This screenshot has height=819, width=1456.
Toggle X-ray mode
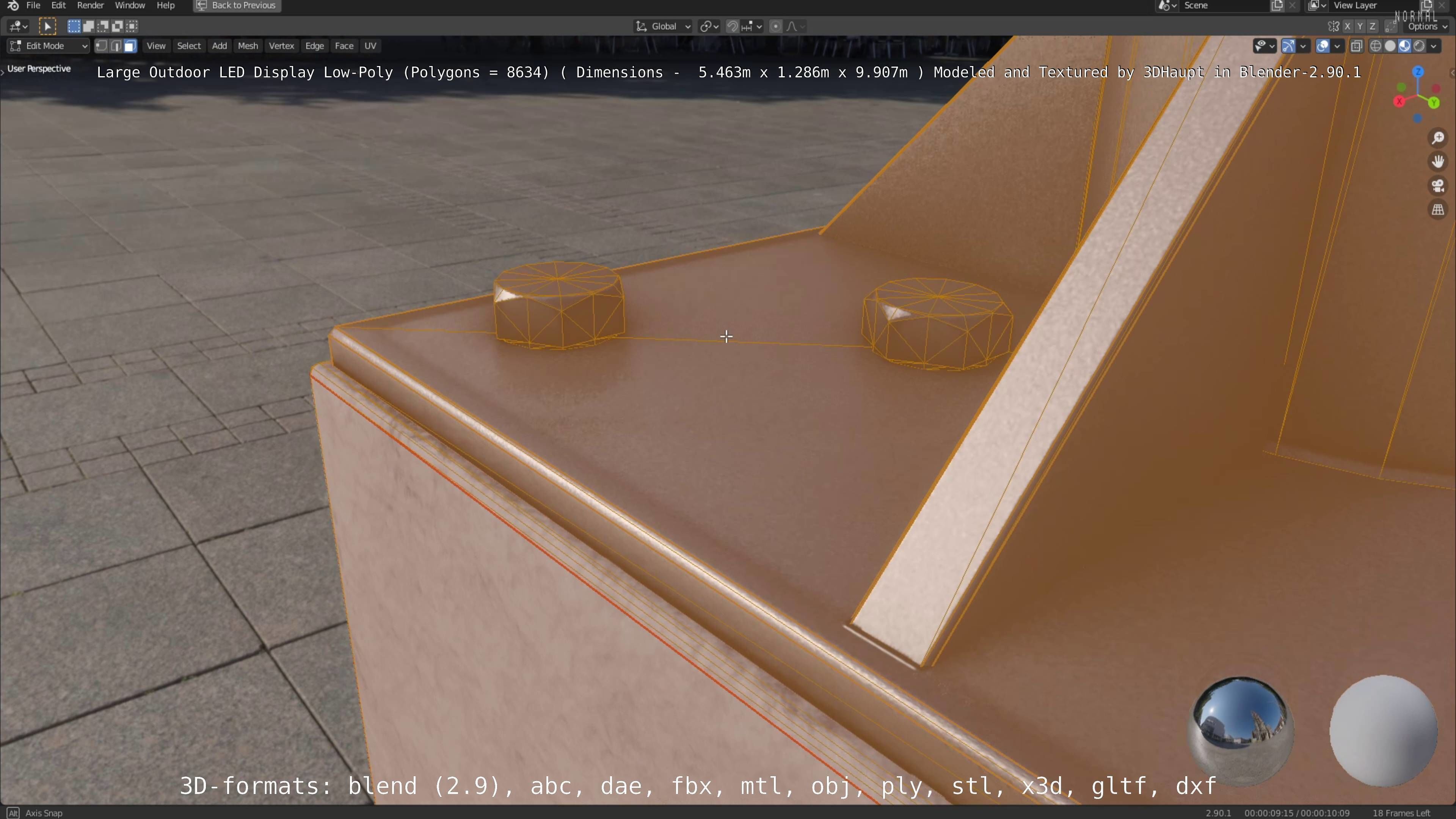1357,46
